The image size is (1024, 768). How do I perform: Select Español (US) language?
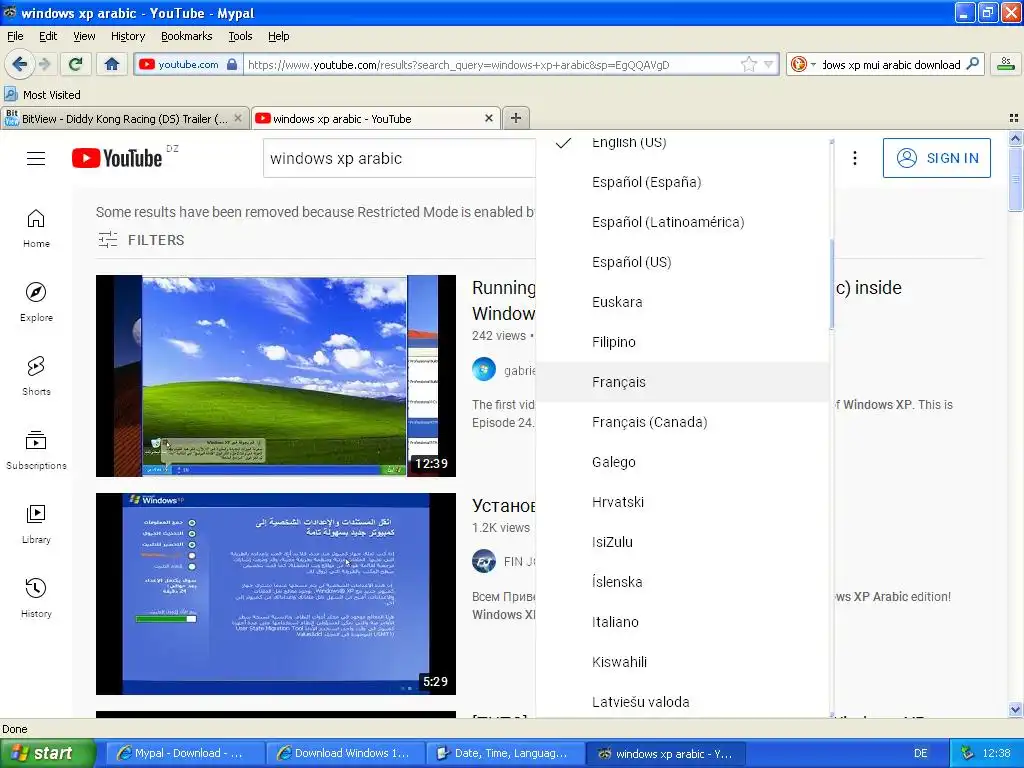(683, 262)
